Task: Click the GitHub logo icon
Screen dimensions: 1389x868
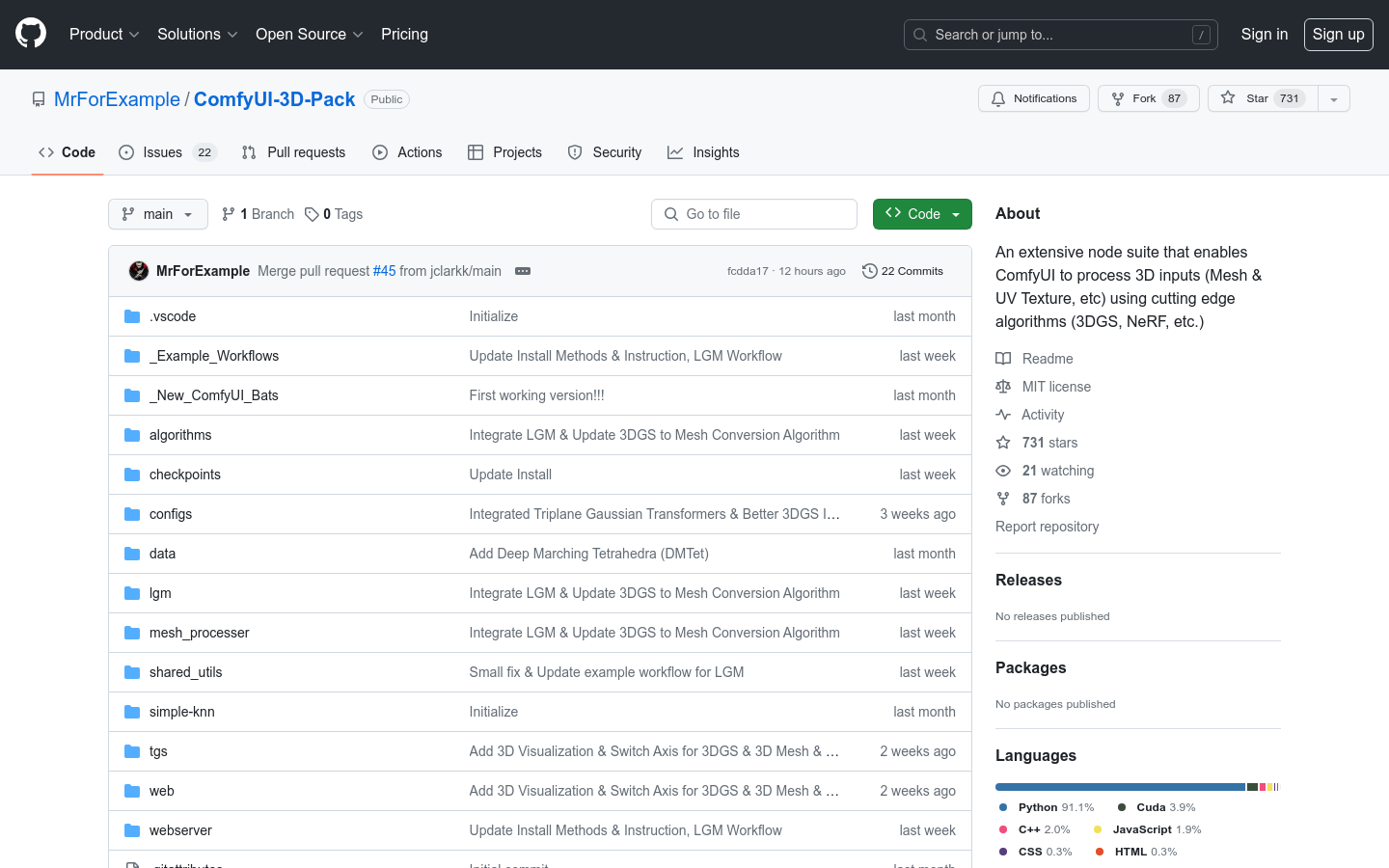Action: tap(31, 34)
